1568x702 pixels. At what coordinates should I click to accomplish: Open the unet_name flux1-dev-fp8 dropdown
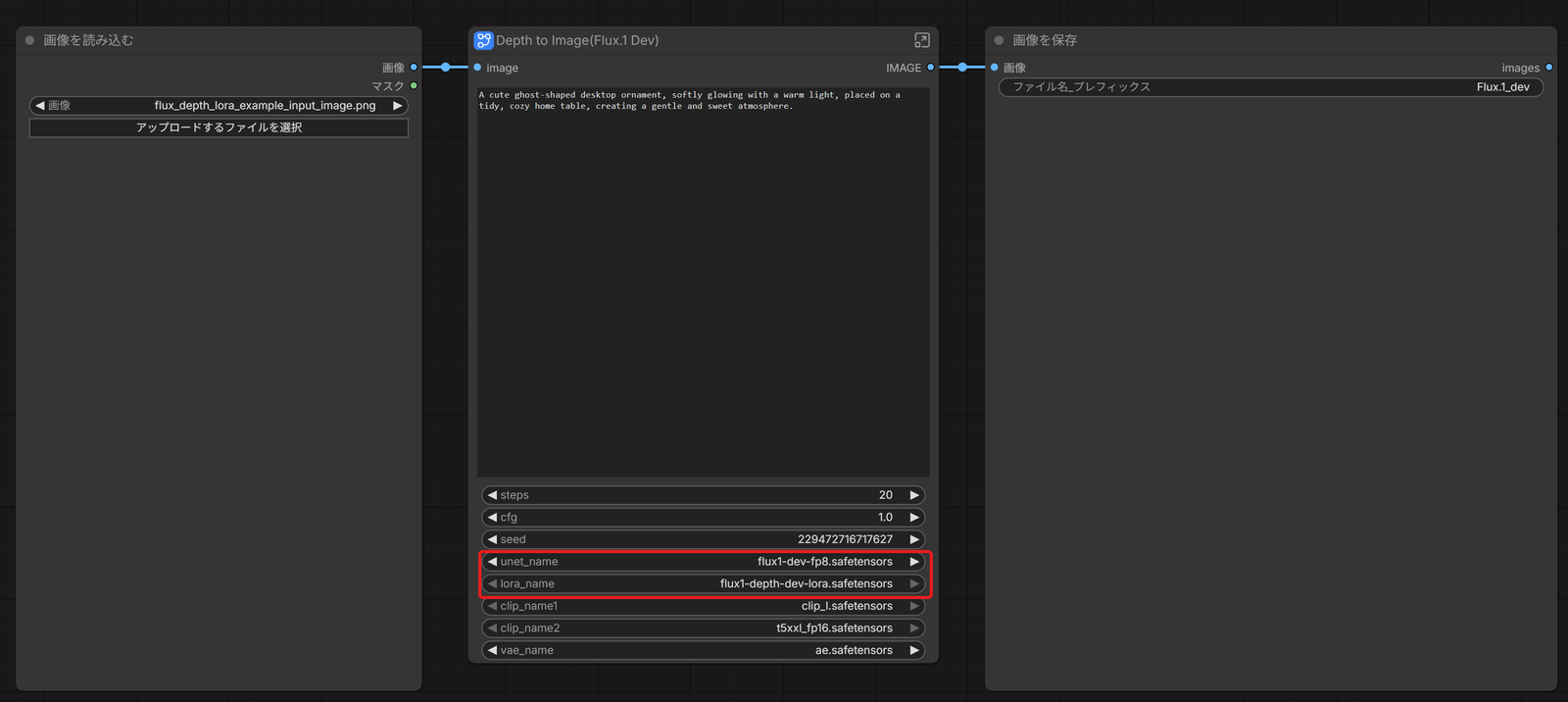click(x=704, y=562)
